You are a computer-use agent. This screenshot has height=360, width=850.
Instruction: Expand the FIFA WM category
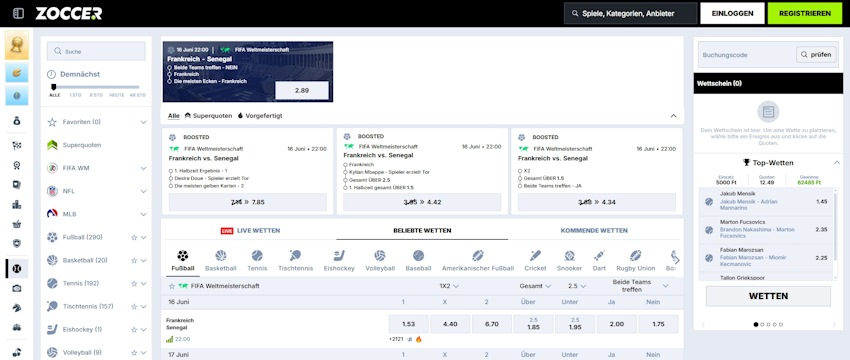pyautogui.click(x=143, y=169)
